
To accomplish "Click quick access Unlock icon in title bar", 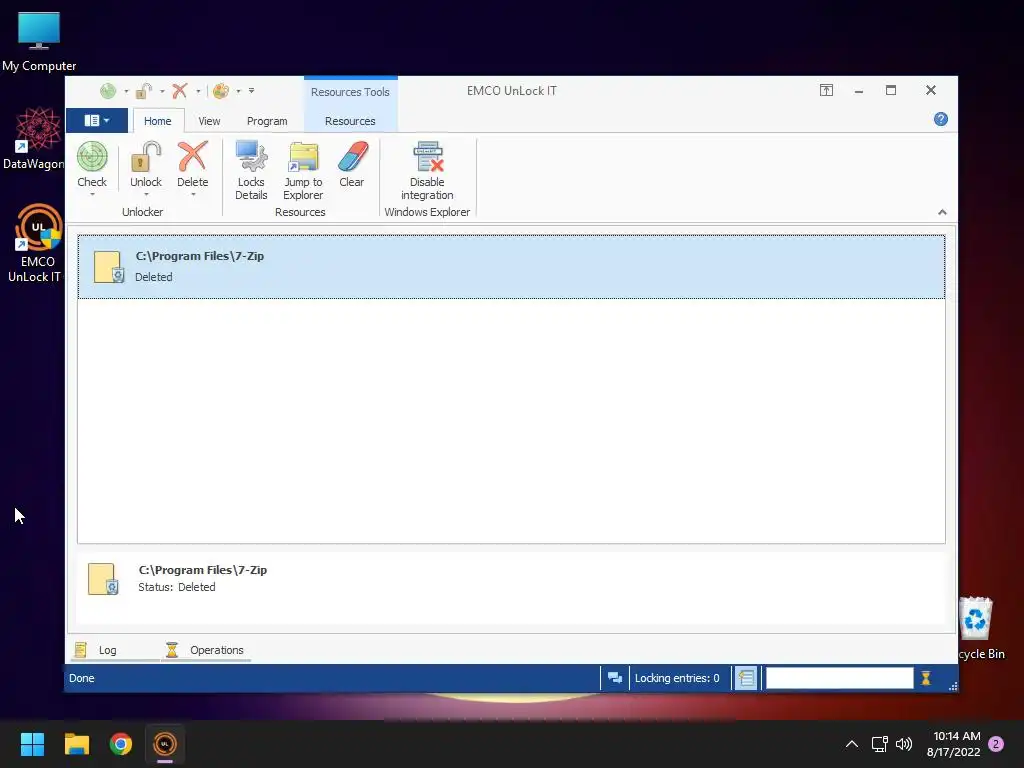I will pos(144,91).
